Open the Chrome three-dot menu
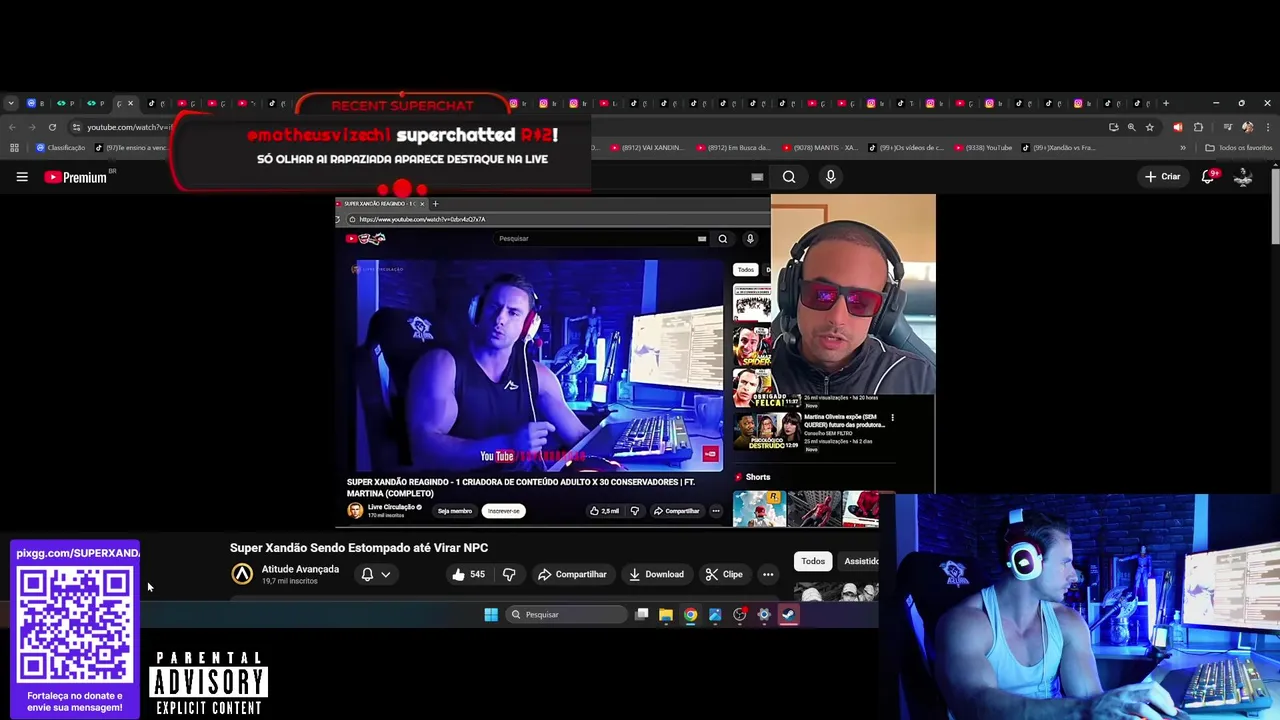Image resolution: width=1280 pixels, height=720 pixels. pos(1267,127)
